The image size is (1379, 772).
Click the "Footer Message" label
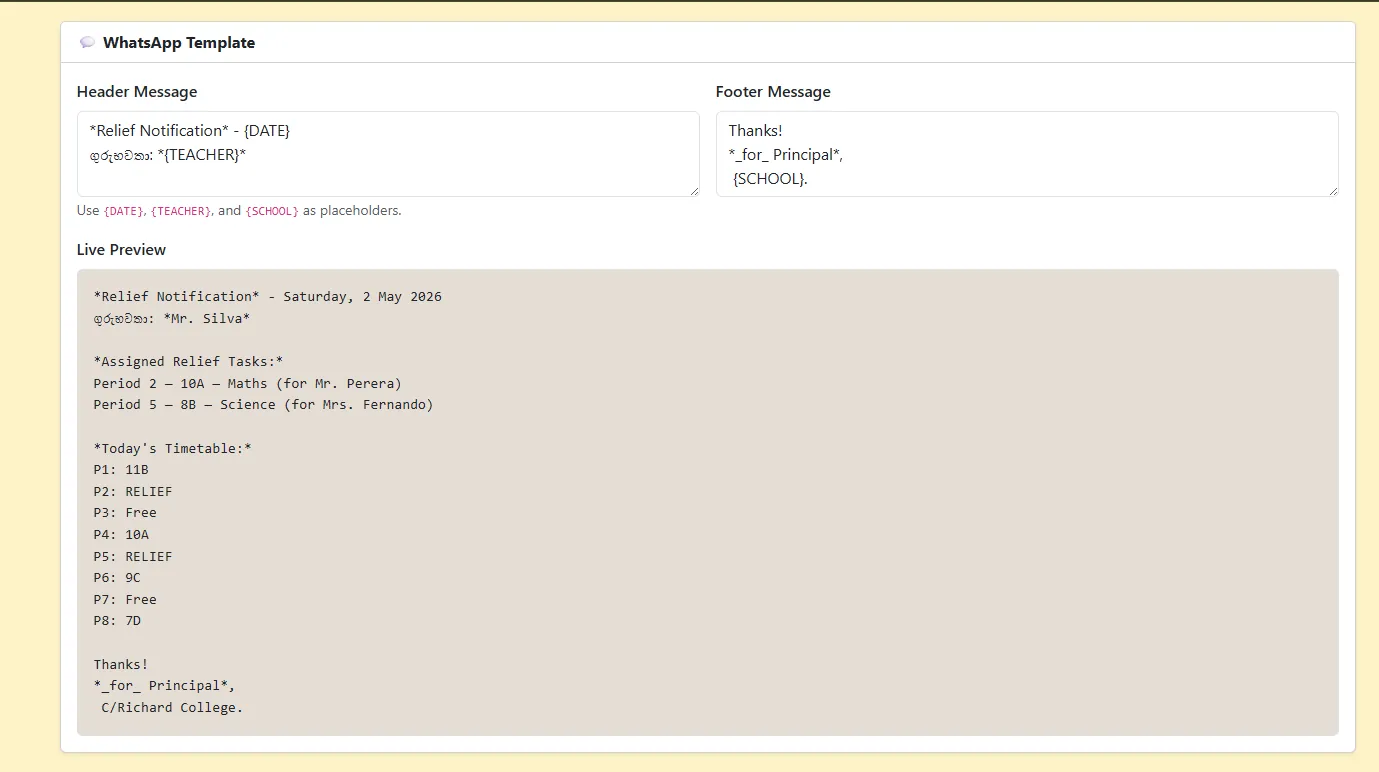773,92
